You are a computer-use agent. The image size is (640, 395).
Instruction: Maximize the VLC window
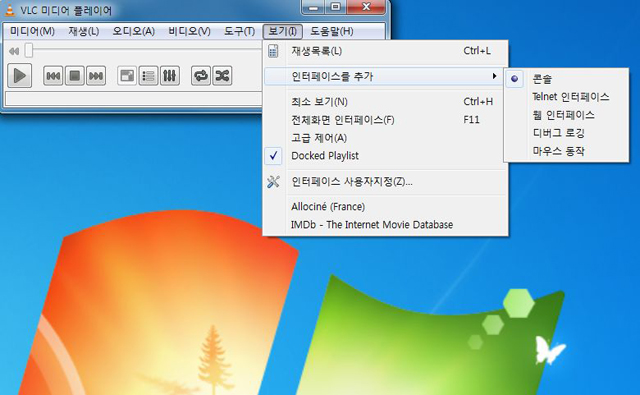(336, 7)
